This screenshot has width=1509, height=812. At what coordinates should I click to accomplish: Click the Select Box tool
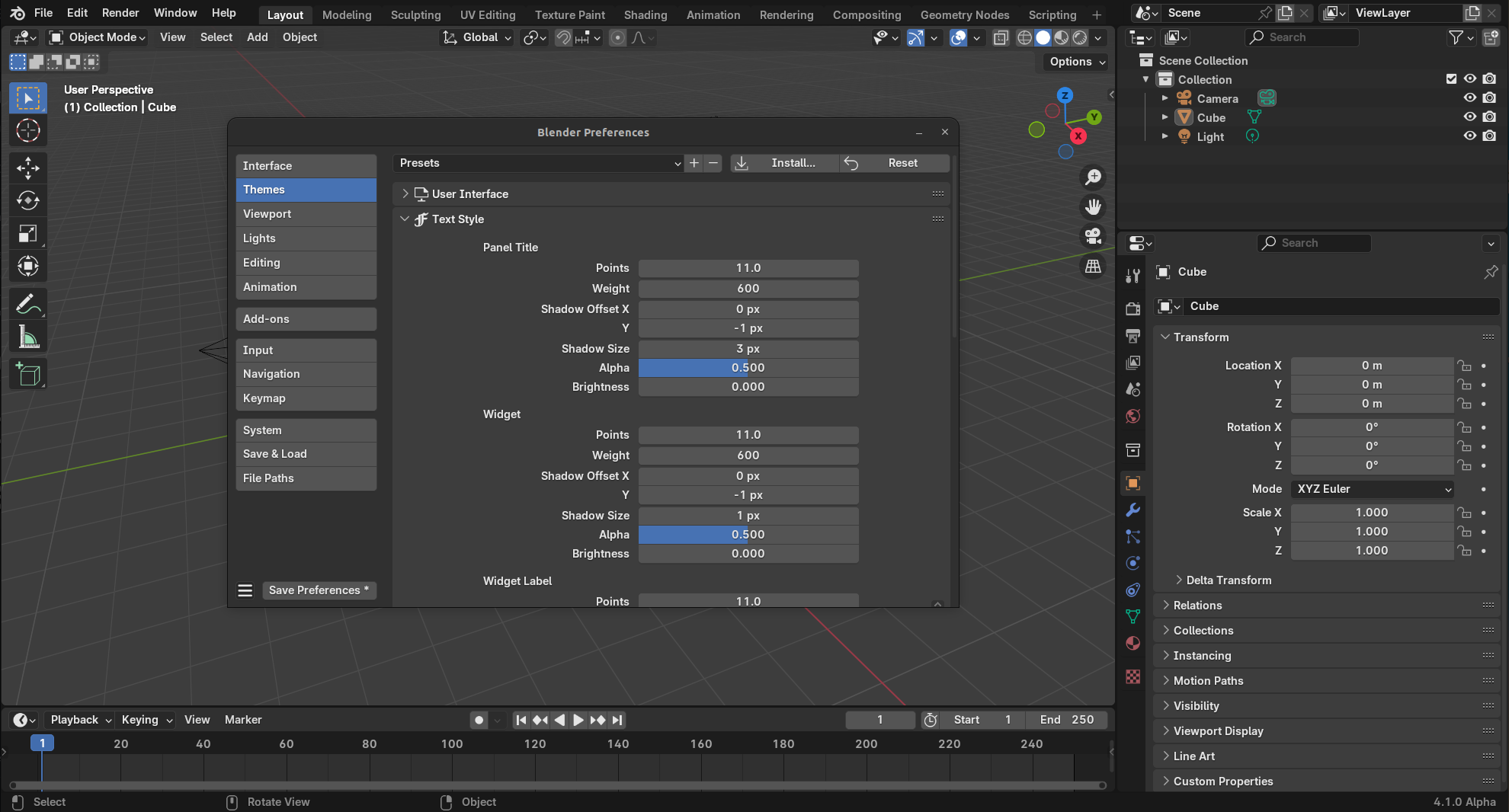click(x=28, y=98)
